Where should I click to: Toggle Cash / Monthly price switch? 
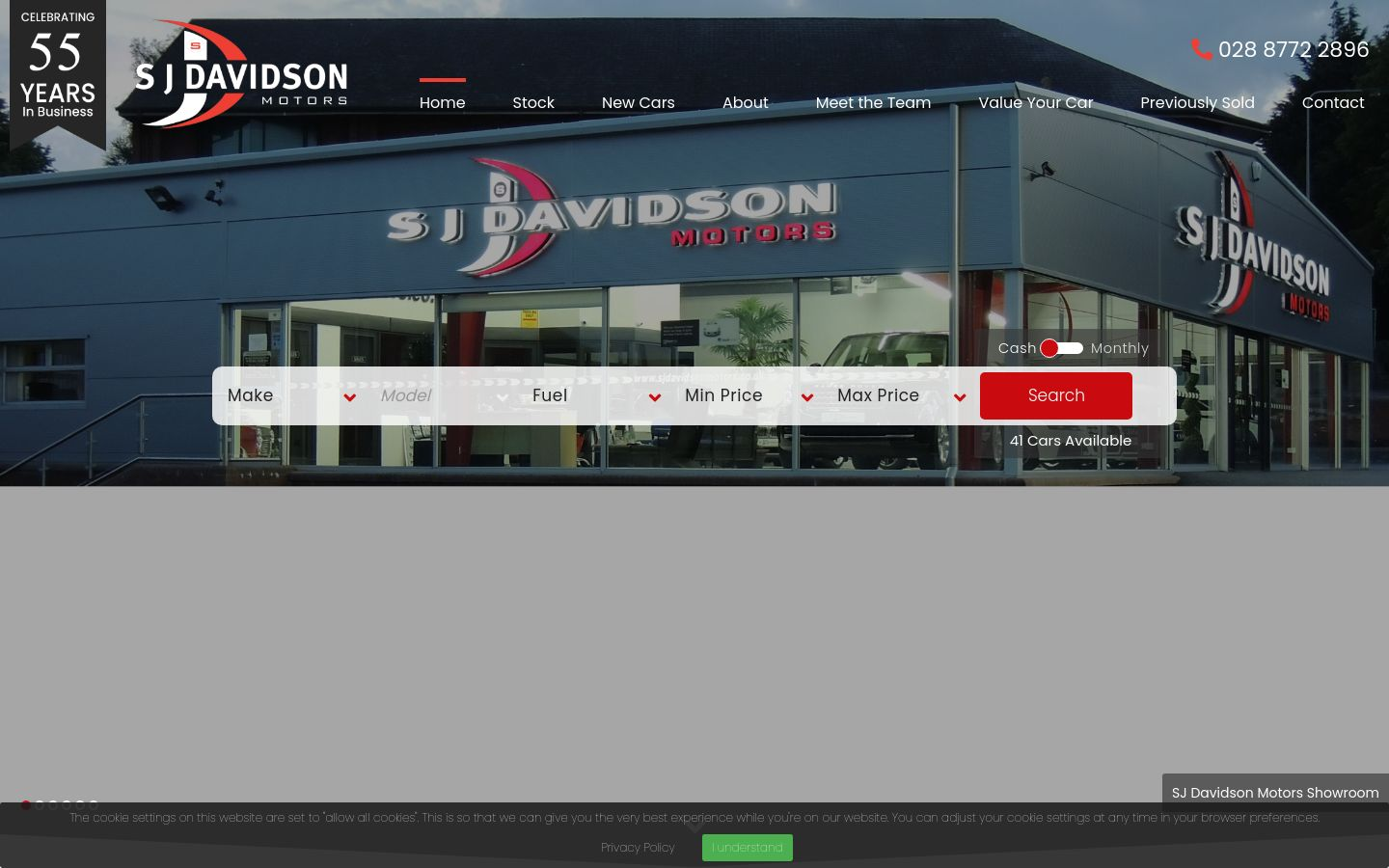click(1062, 348)
